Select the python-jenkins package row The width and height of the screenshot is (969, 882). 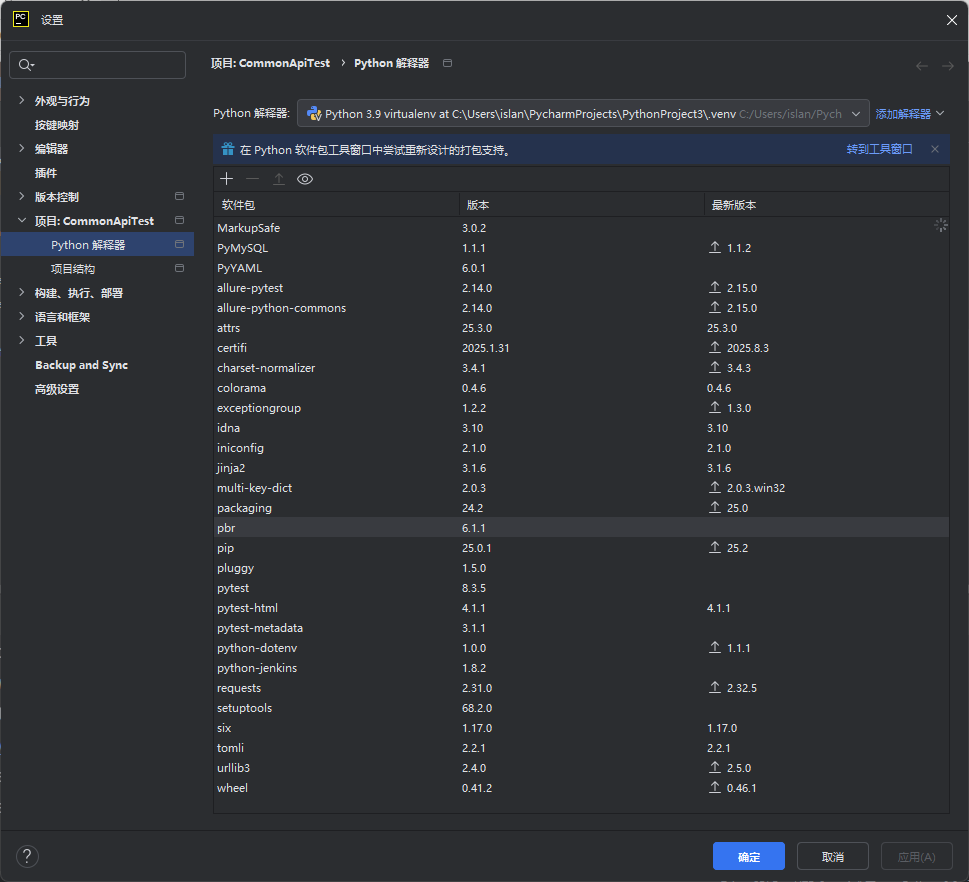581,668
